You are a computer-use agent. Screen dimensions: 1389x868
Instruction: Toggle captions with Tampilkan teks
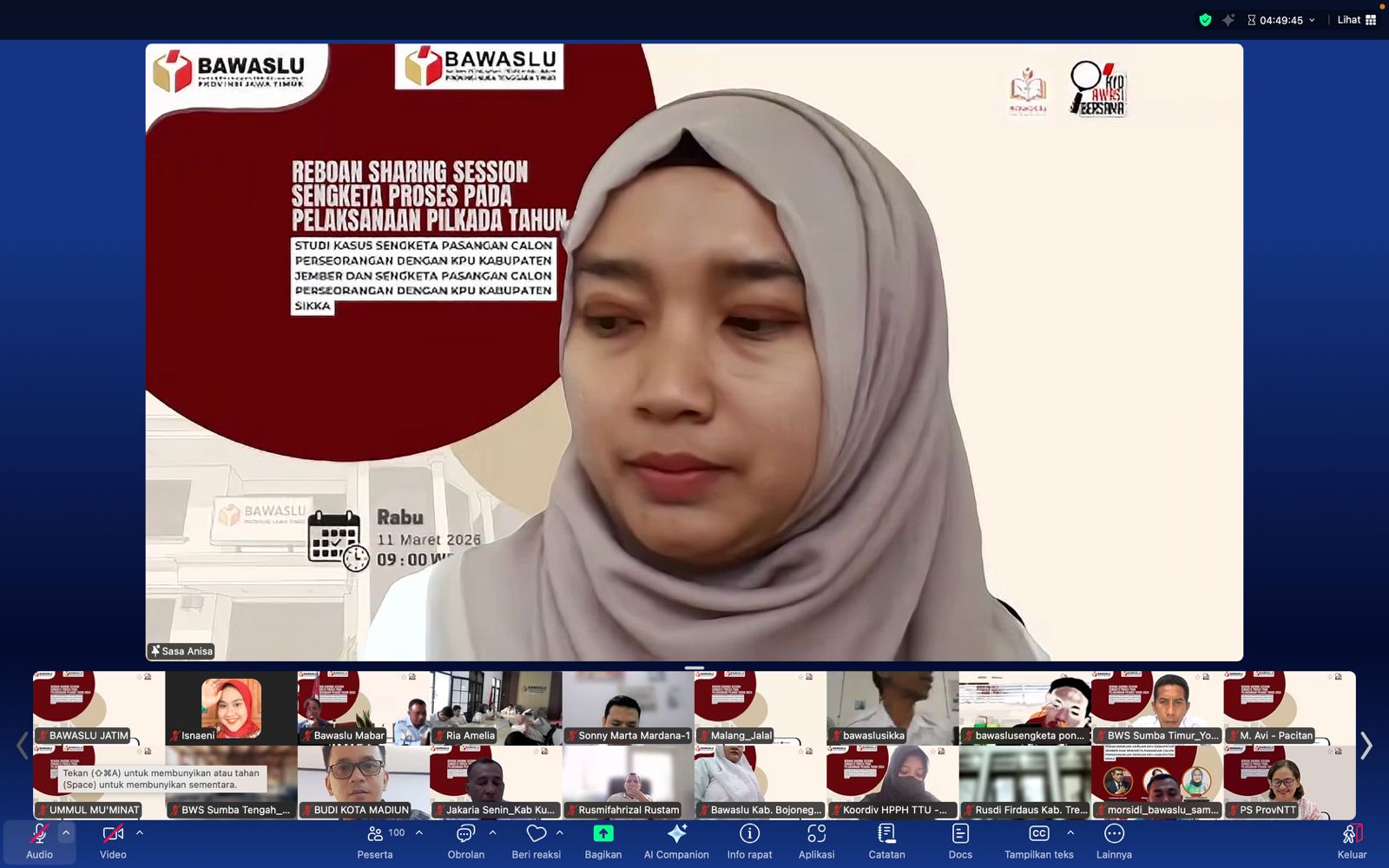[1039, 842]
